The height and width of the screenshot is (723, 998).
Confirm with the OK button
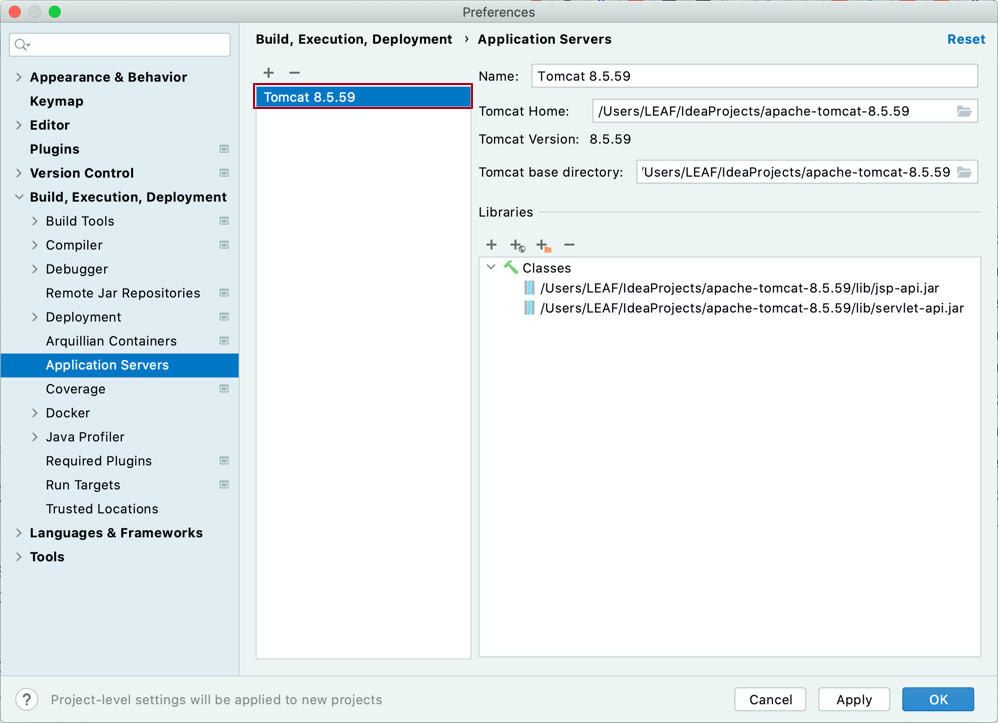pos(938,699)
